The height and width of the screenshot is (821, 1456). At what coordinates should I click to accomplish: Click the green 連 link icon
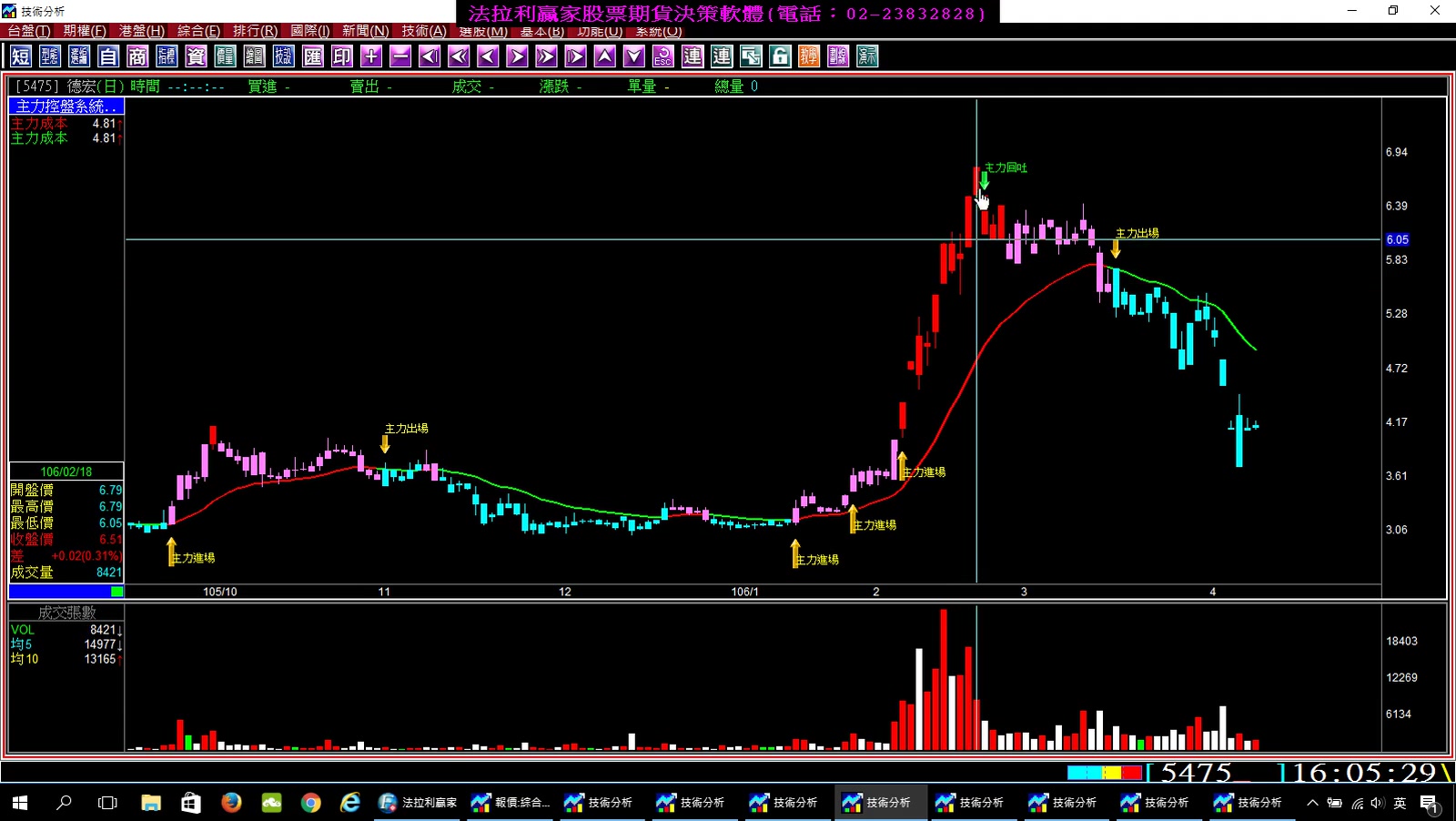pyautogui.click(x=722, y=56)
